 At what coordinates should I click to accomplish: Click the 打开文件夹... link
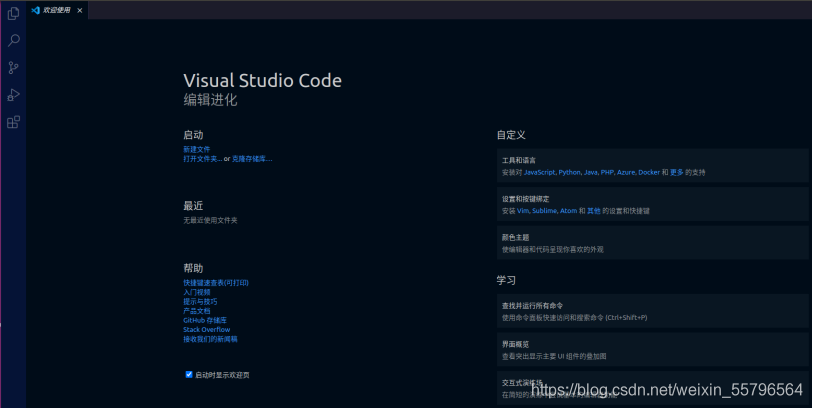click(x=202, y=159)
